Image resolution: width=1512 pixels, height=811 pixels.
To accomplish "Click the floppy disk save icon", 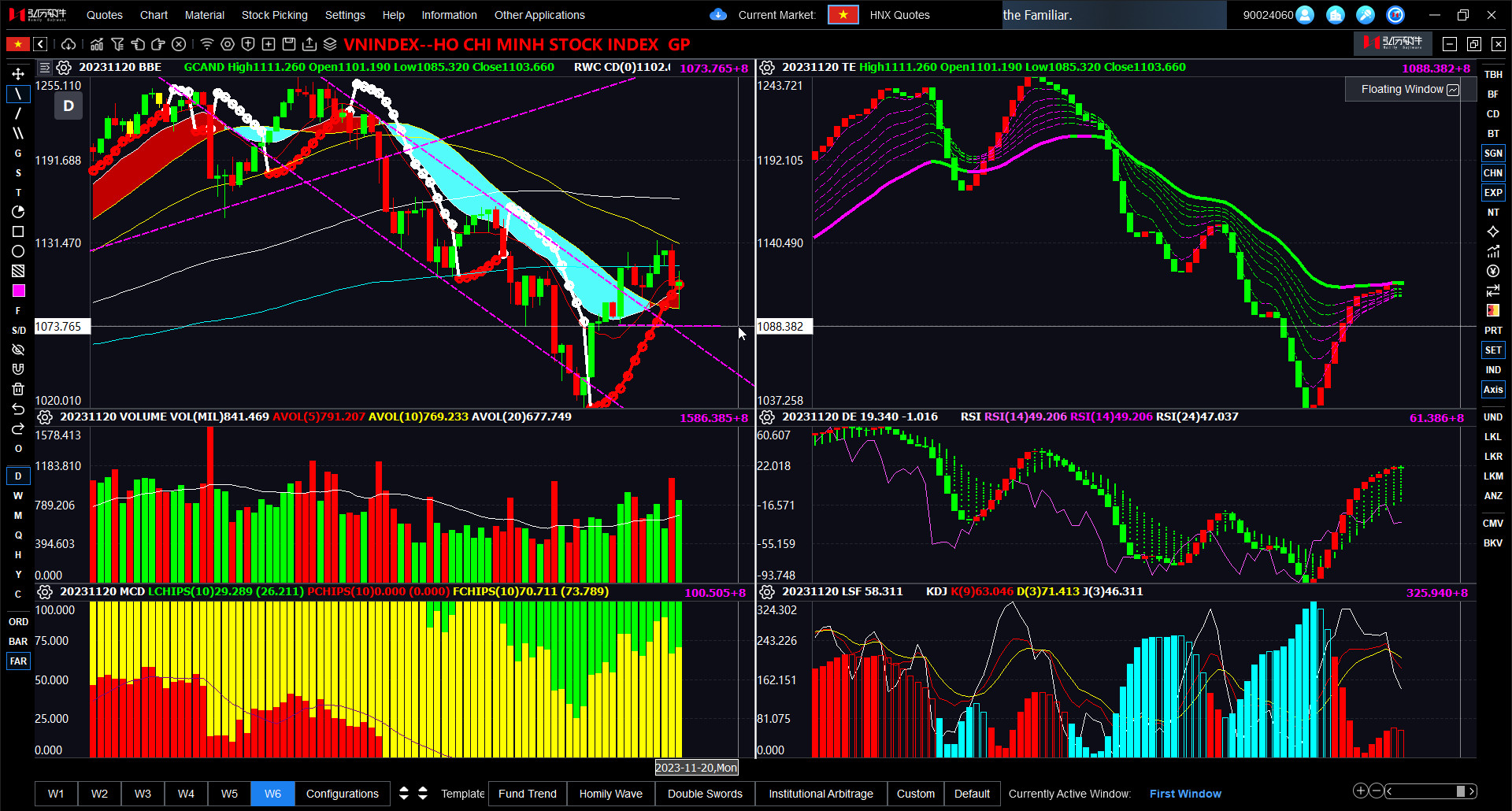I will point(289,44).
